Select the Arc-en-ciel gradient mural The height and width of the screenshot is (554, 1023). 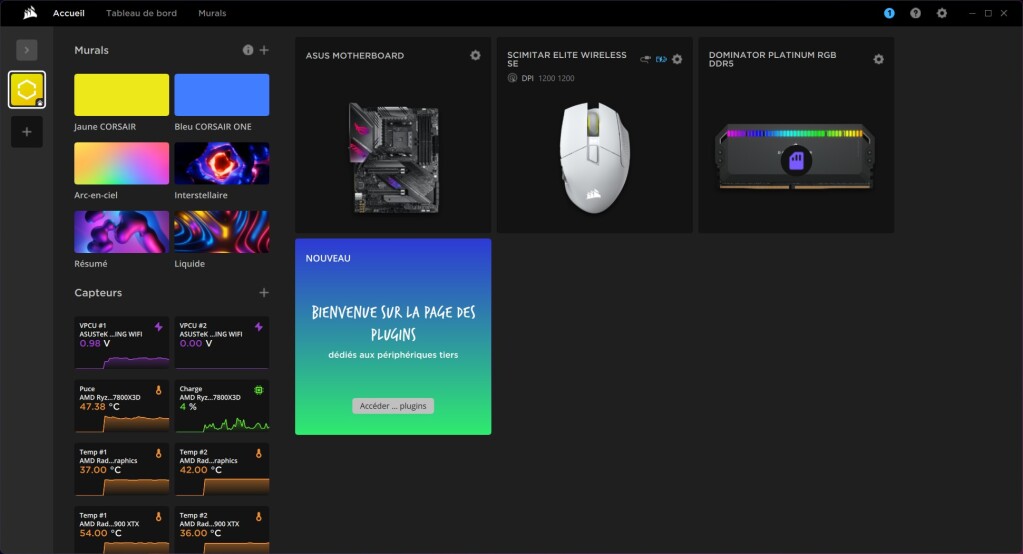tap(121, 163)
